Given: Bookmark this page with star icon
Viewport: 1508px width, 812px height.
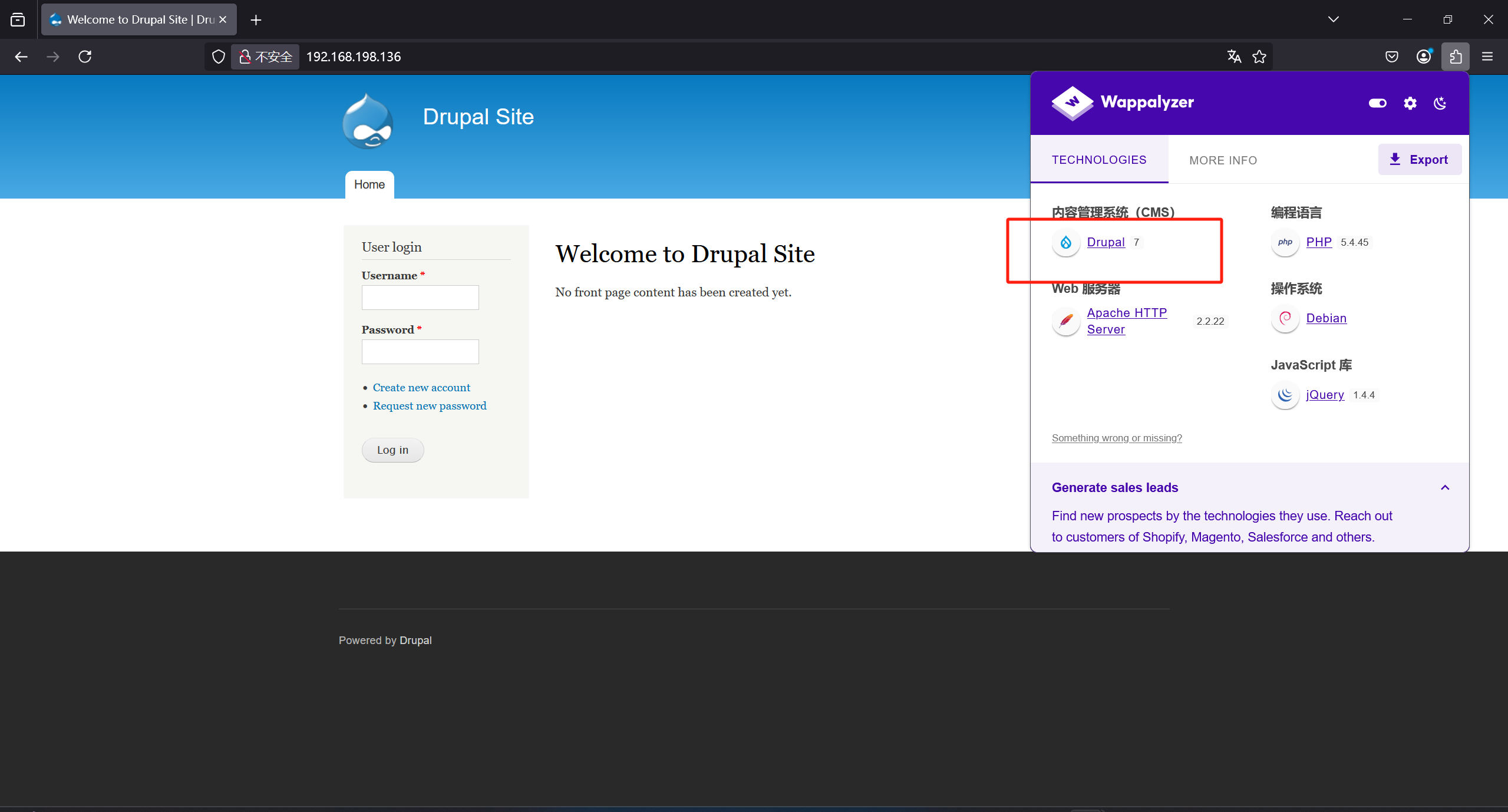Looking at the screenshot, I should point(1259,57).
